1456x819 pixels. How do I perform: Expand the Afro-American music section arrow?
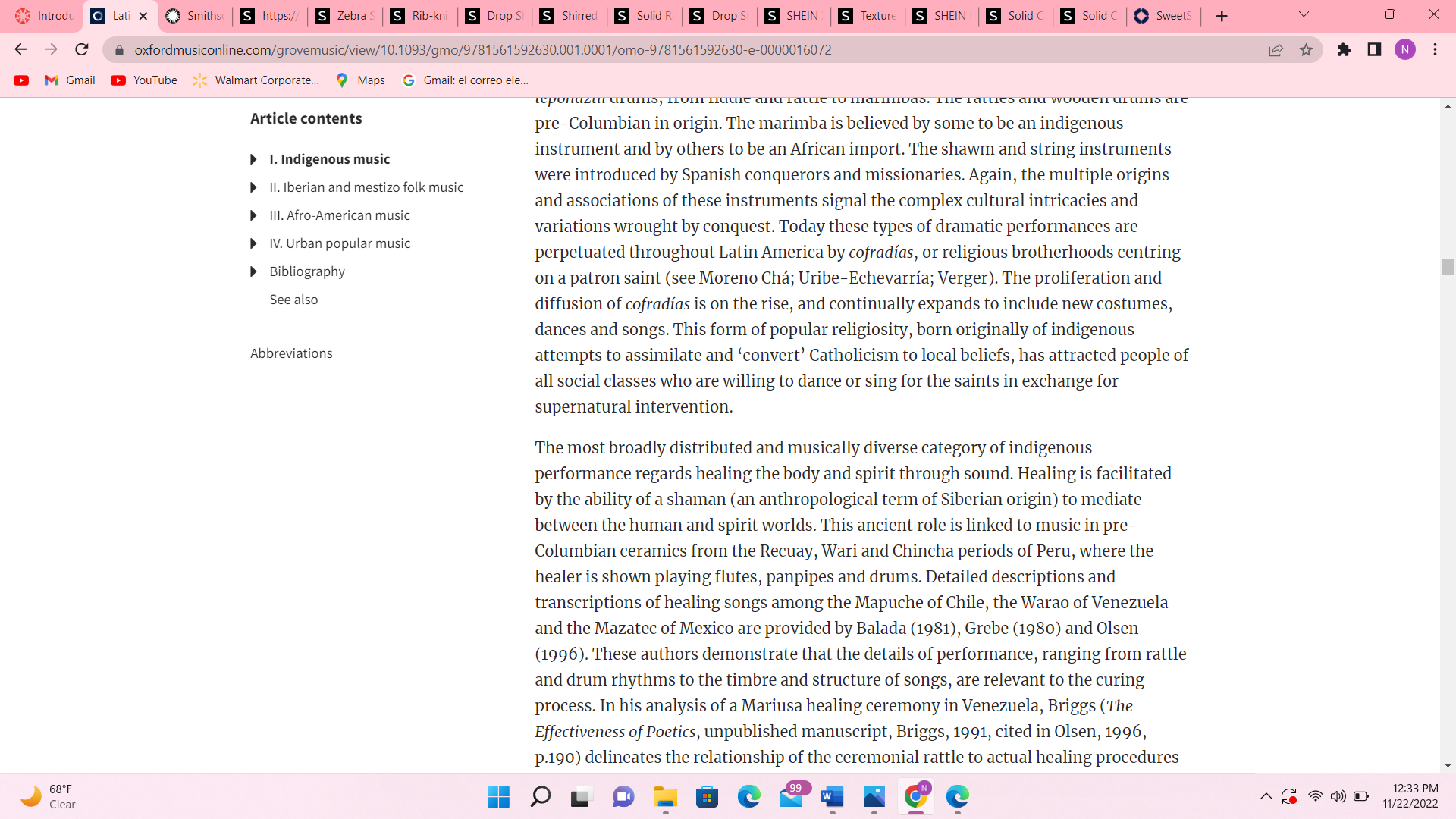(x=253, y=215)
